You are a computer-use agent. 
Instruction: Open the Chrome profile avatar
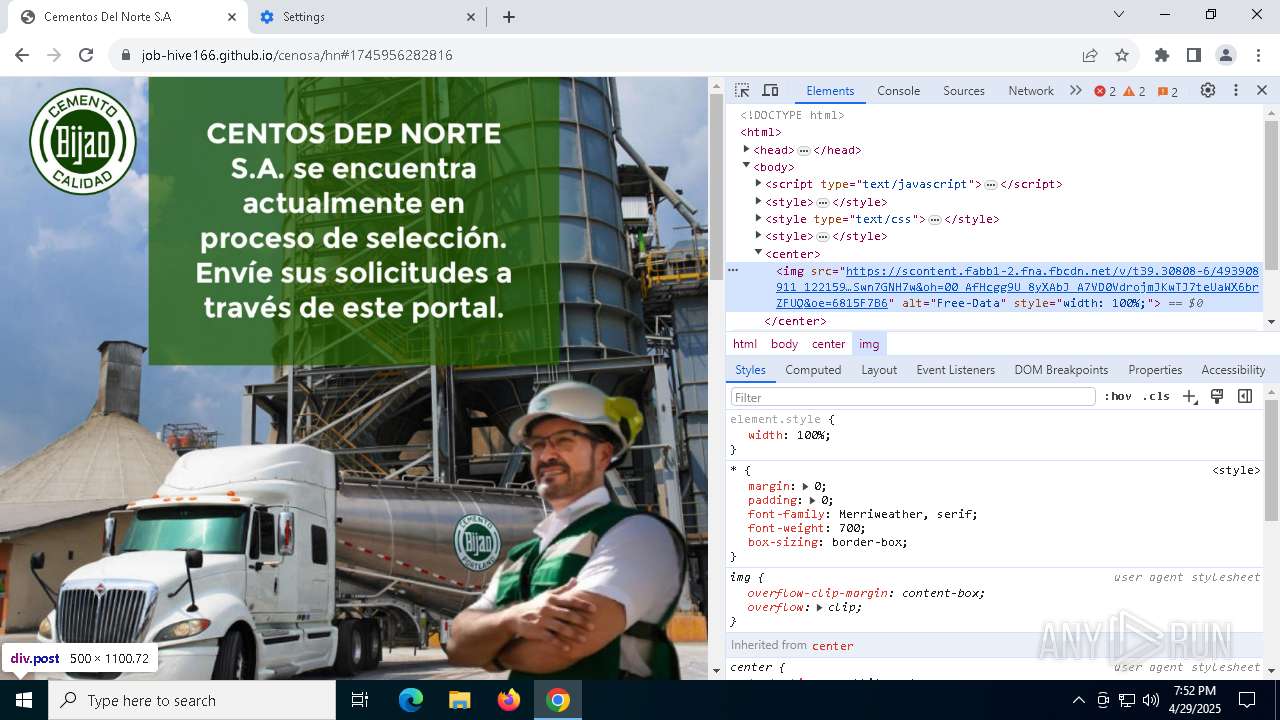point(1226,55)
